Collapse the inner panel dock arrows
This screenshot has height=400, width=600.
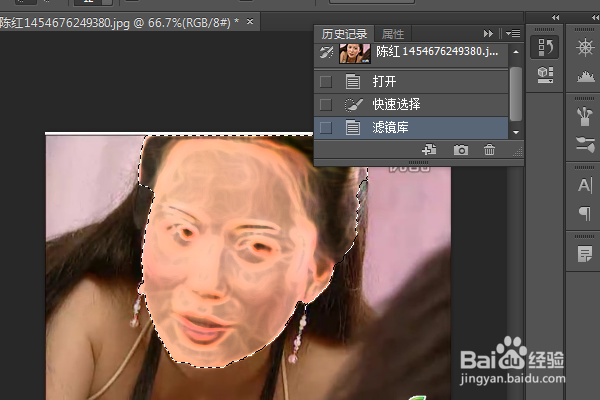coord(556,17)
